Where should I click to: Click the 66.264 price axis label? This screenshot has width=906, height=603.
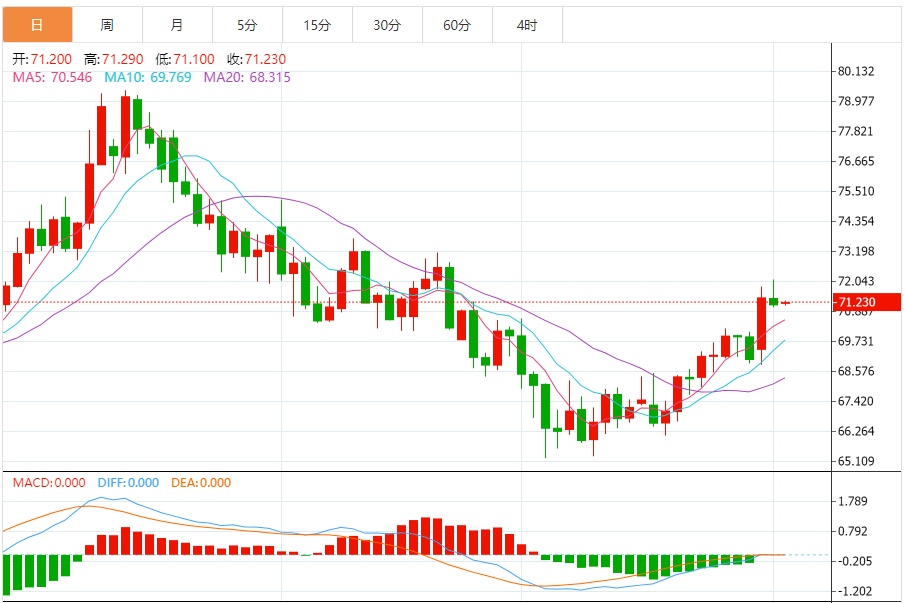[856, 431]
